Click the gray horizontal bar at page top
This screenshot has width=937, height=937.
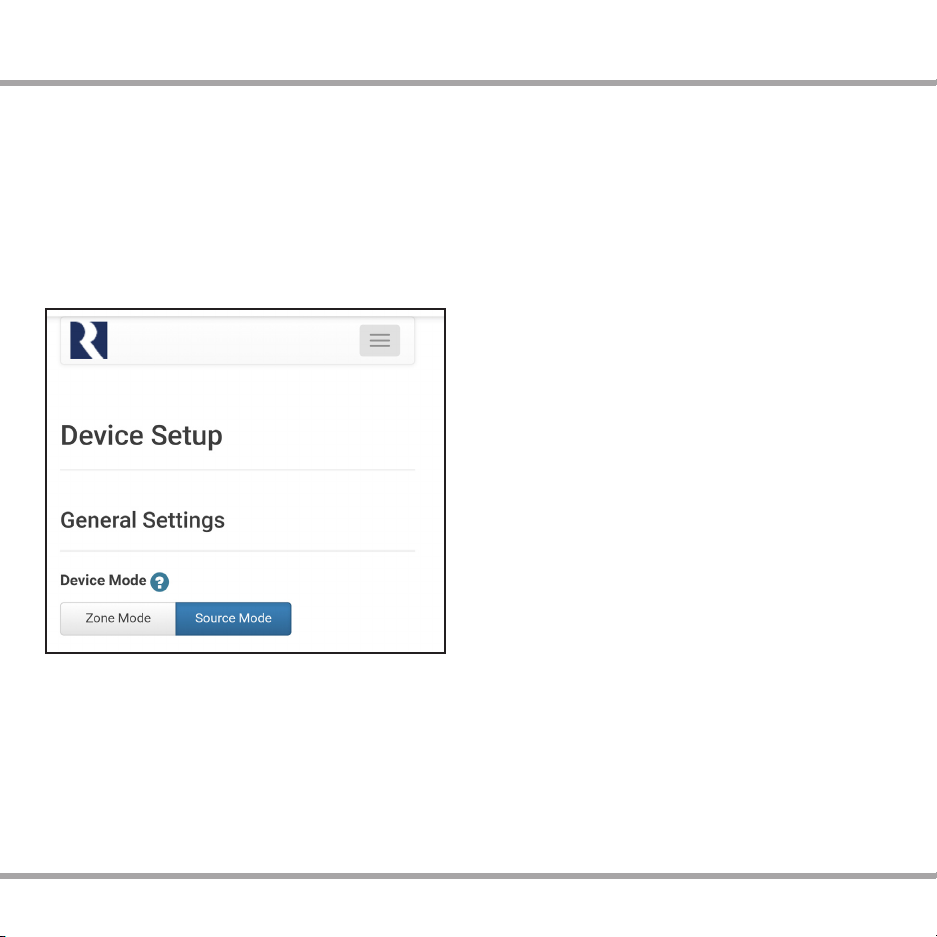[468, 83]
